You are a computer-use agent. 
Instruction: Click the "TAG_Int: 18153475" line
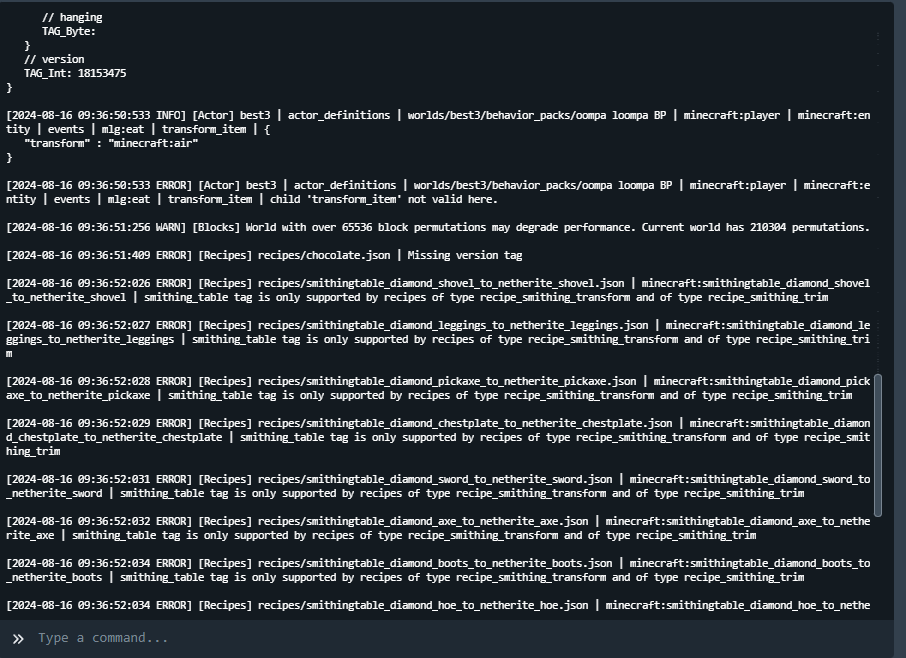(75, 73)
